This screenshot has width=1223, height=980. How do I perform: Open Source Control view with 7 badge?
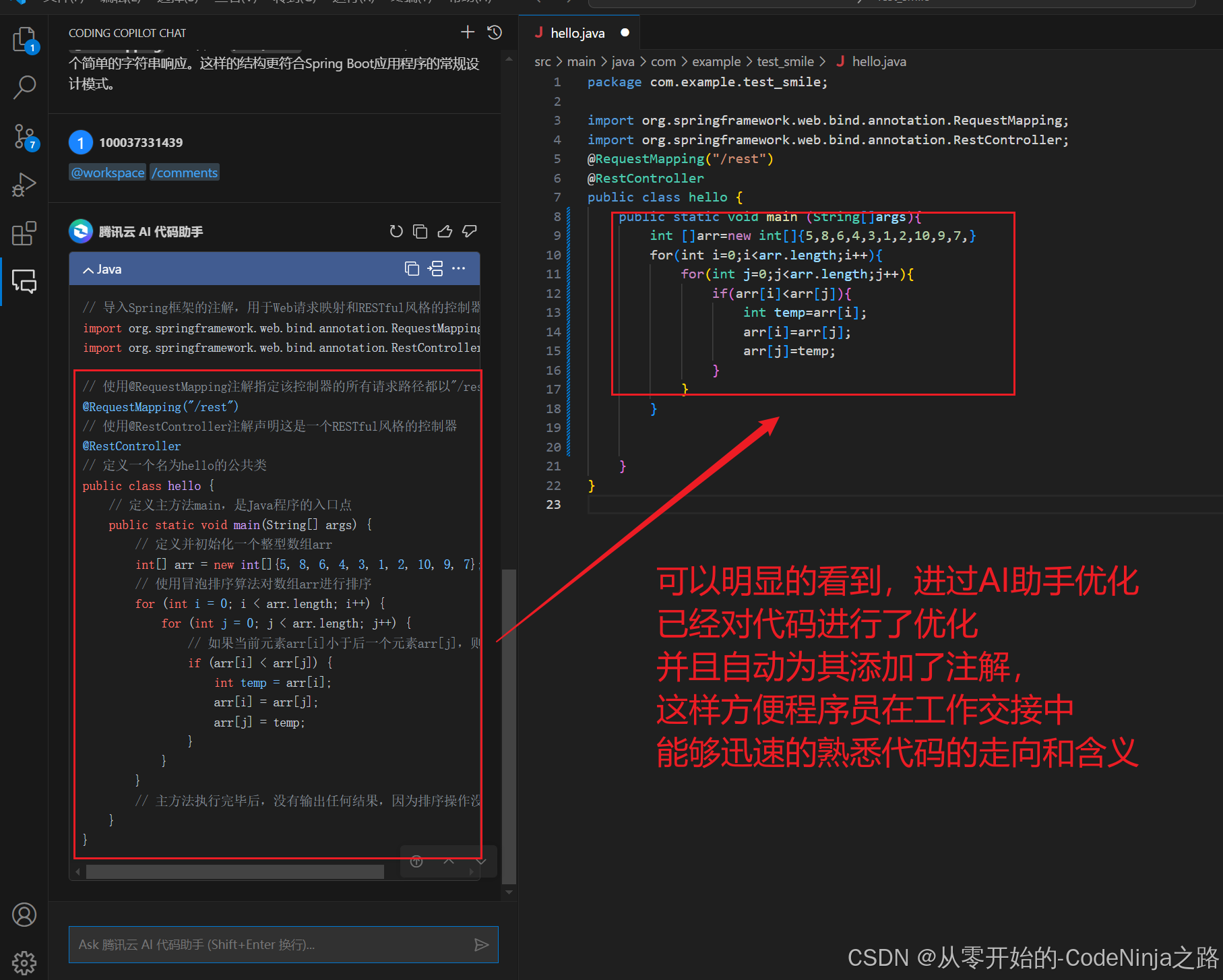tap(26, 137)
